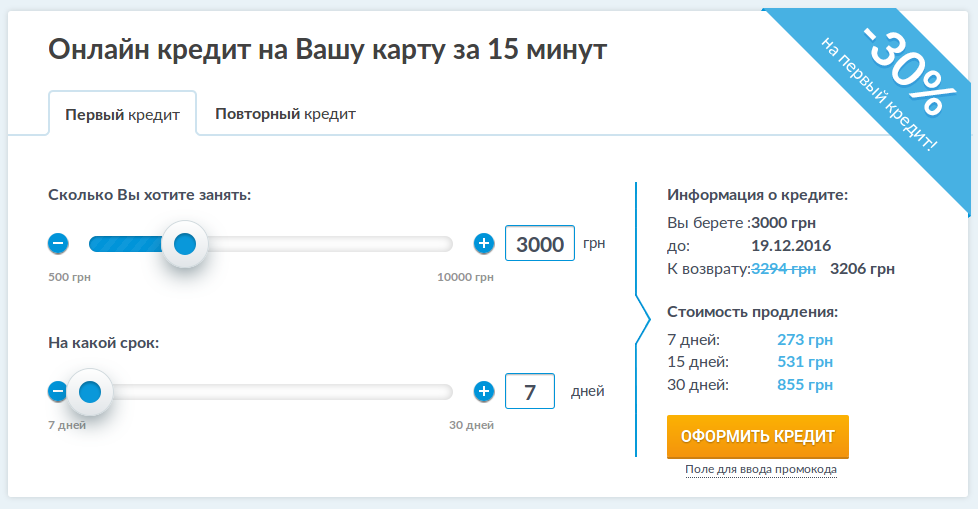Click the loan term slider handle
Image resolution: width=978 pixels, height=509 pixels.
90,391
